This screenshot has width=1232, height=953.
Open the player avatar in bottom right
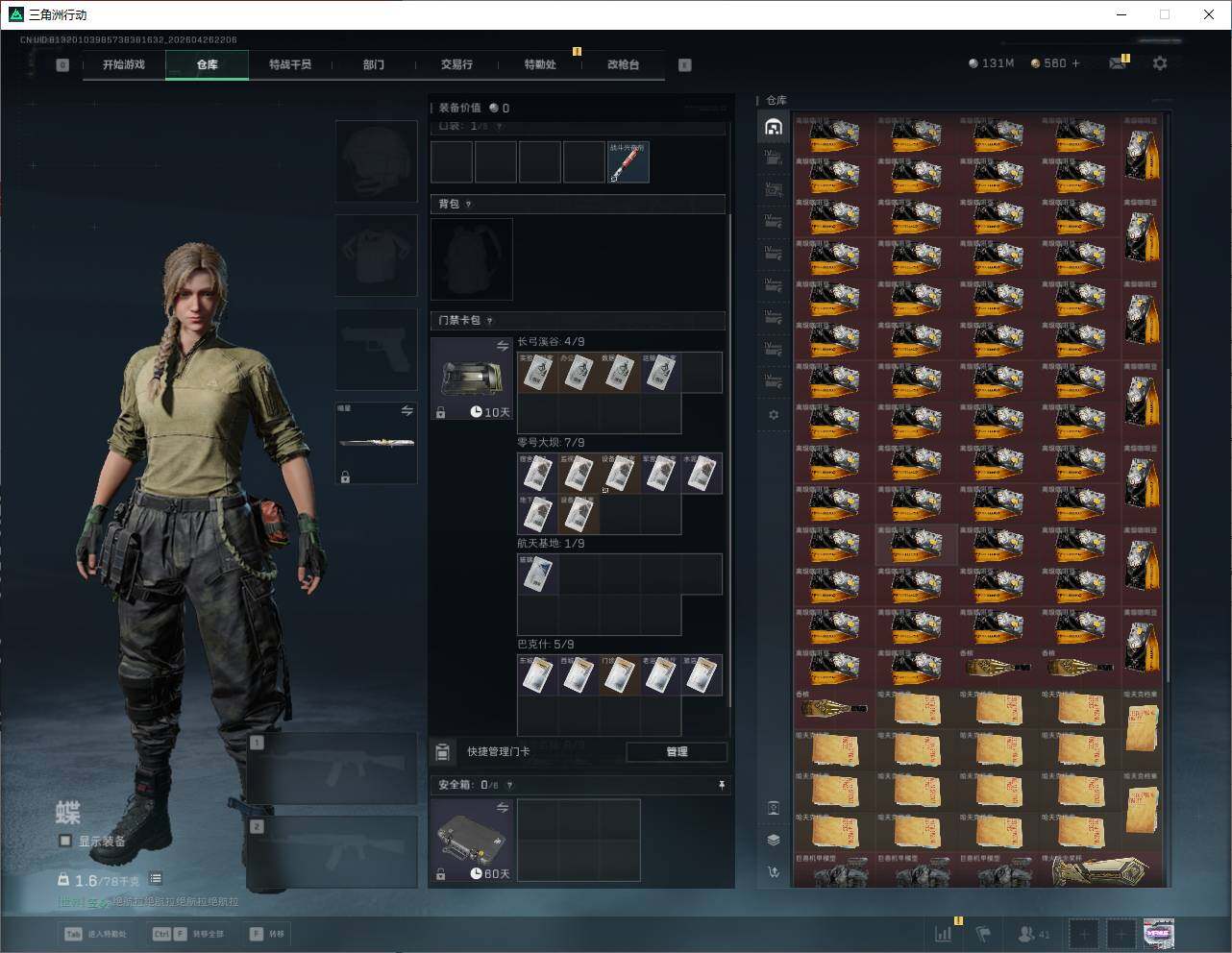pyautogui.click(x=1159, y=933)
